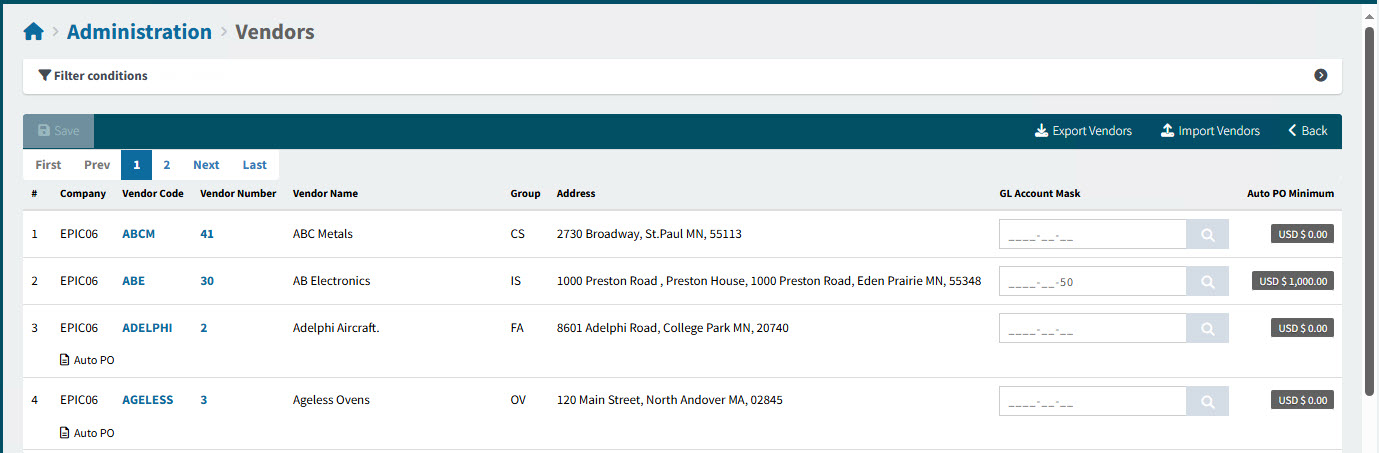Click search icon for ABC Metals GL mask
The width and height of the screenshot is (1379, 453).
(x=1207, y=235)
